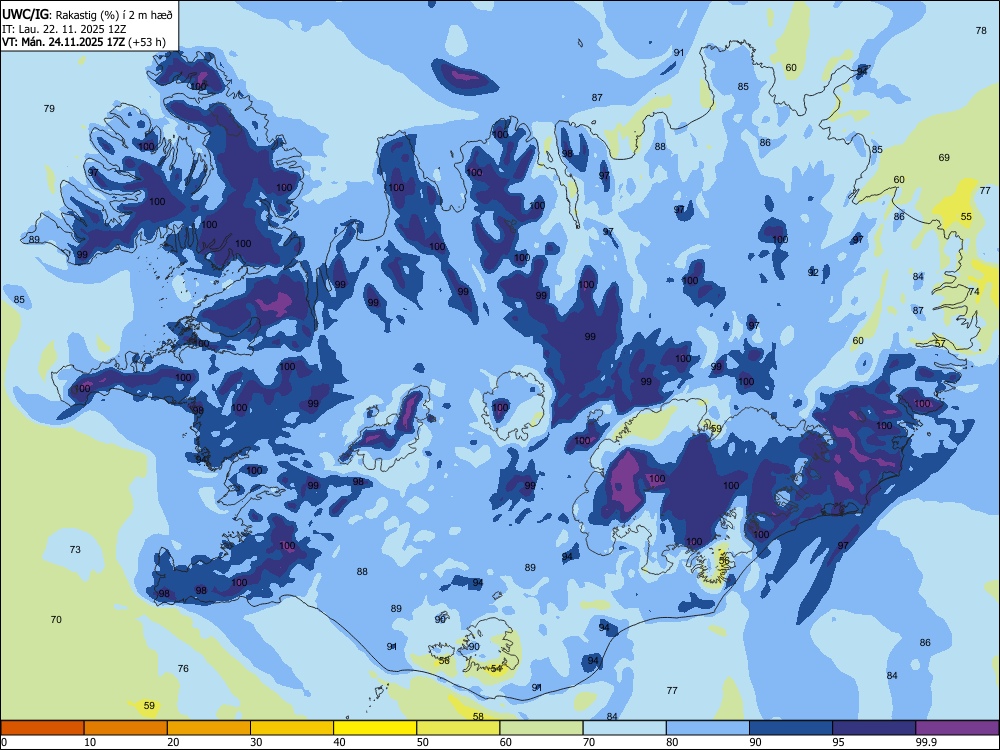Select the humidity value 54 on the map
Screen dimensions: 1000x750
point(496,668)
